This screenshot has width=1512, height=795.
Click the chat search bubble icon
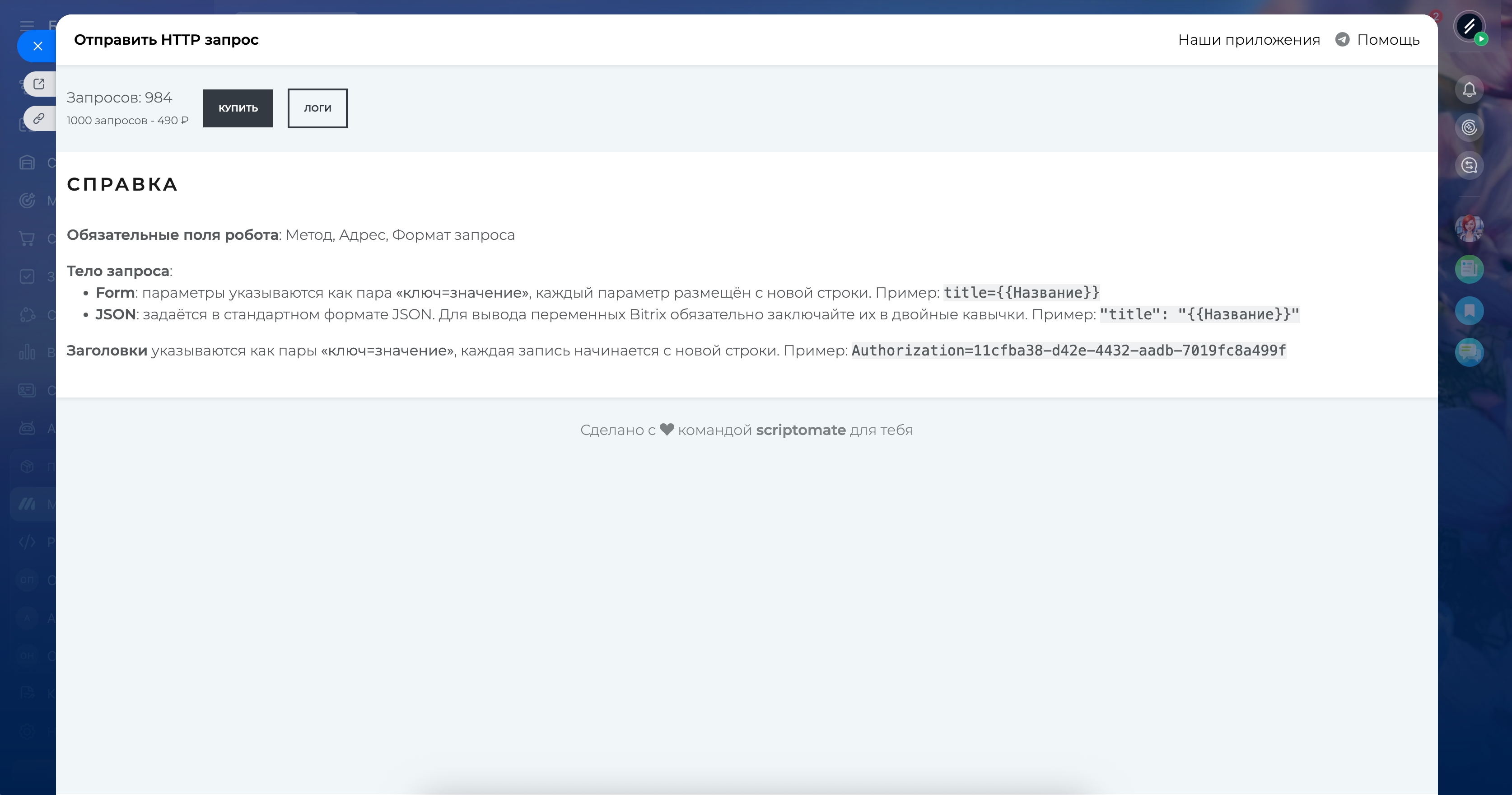pyautogui.click(x=1469, y=166)
